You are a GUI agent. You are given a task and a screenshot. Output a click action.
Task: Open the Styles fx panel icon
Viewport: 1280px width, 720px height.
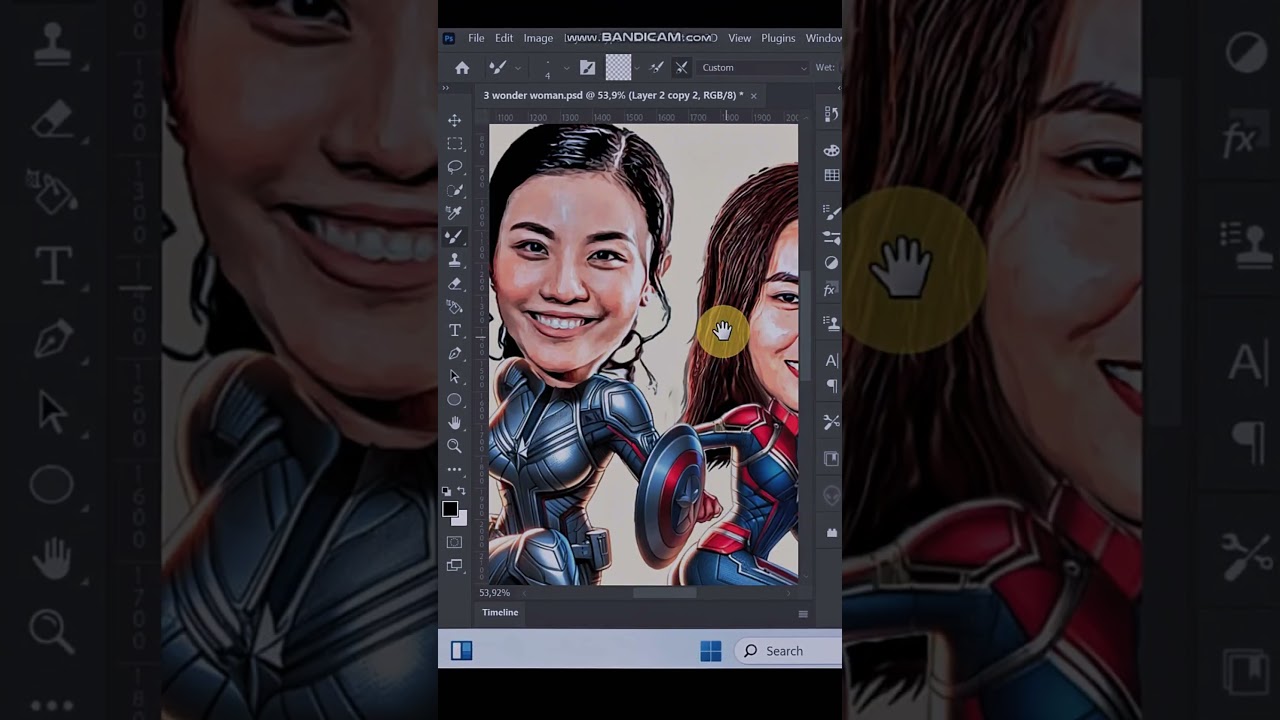click(830, 290)
